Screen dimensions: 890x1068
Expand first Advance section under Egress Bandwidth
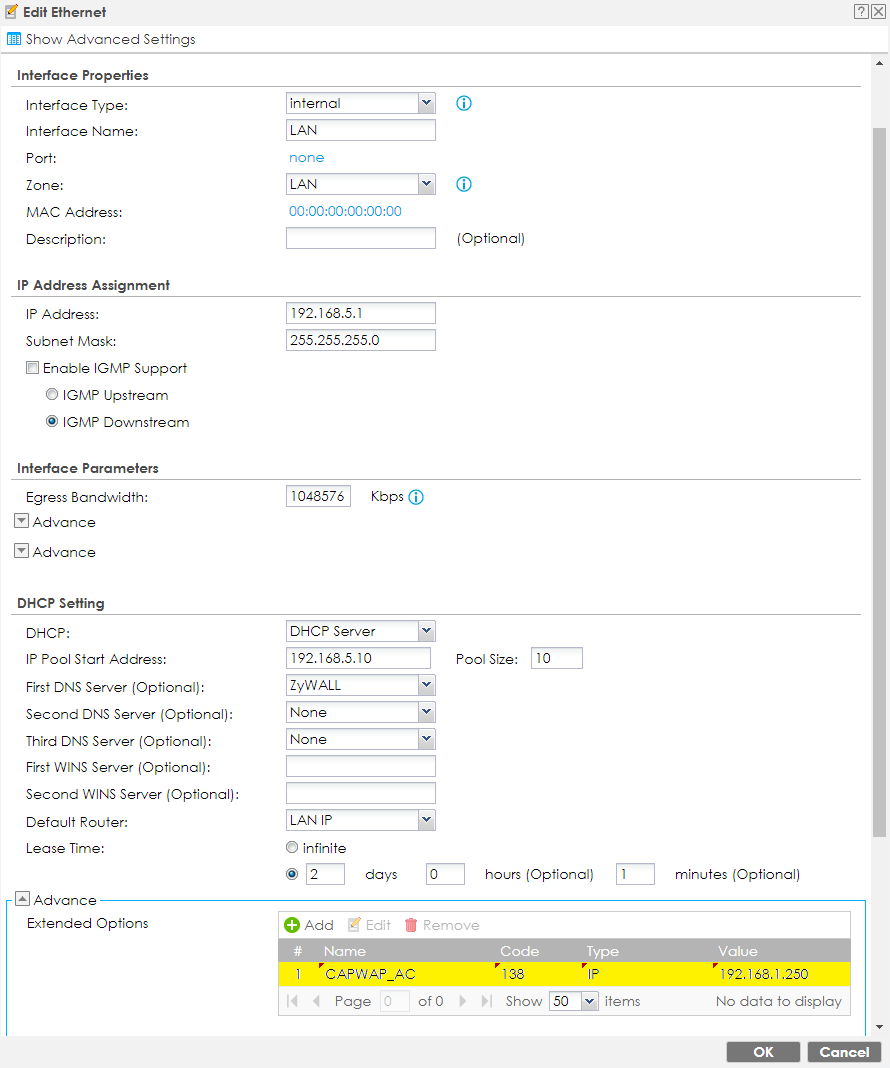22,522
